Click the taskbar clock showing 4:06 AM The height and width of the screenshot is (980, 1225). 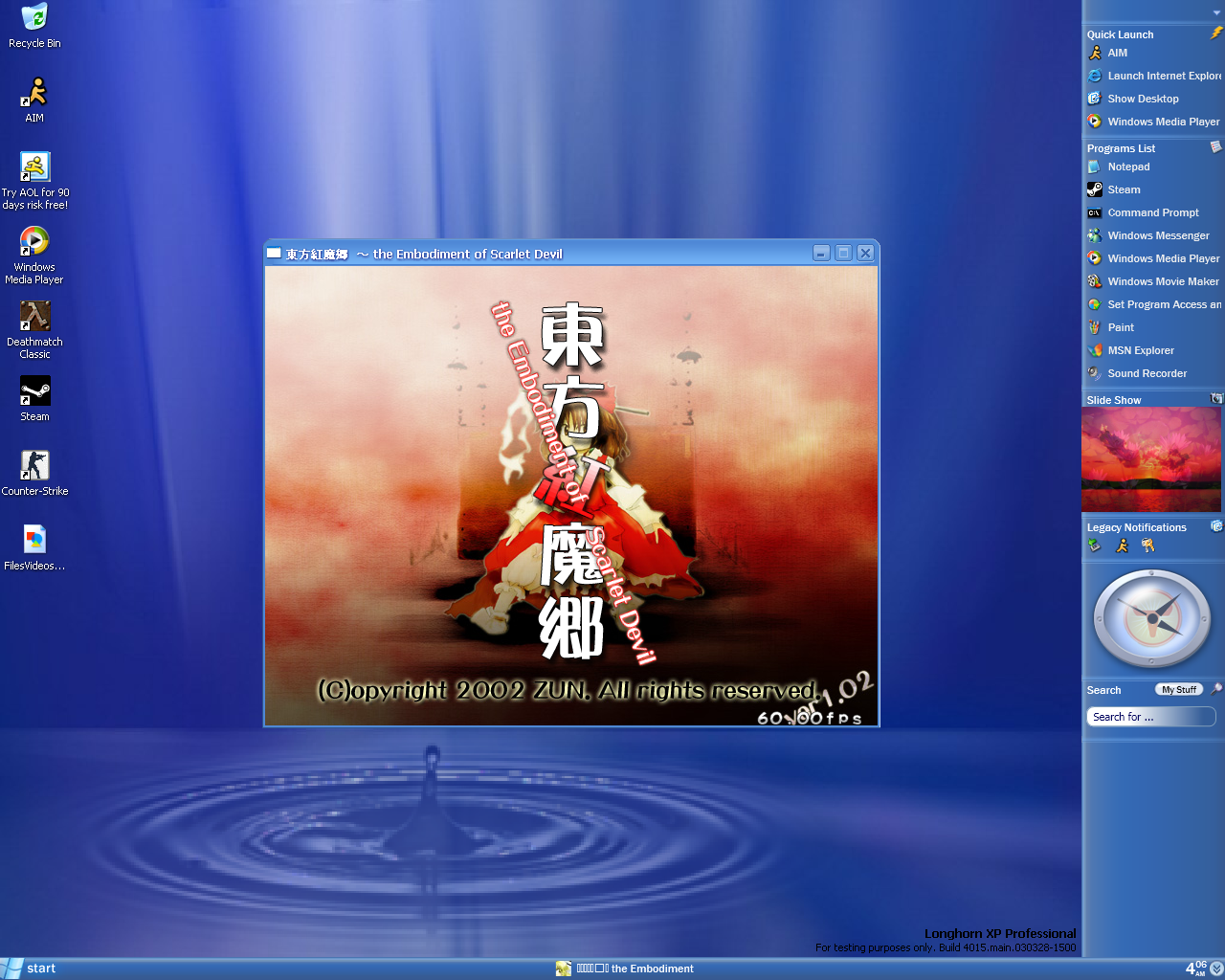[1196, 969]
